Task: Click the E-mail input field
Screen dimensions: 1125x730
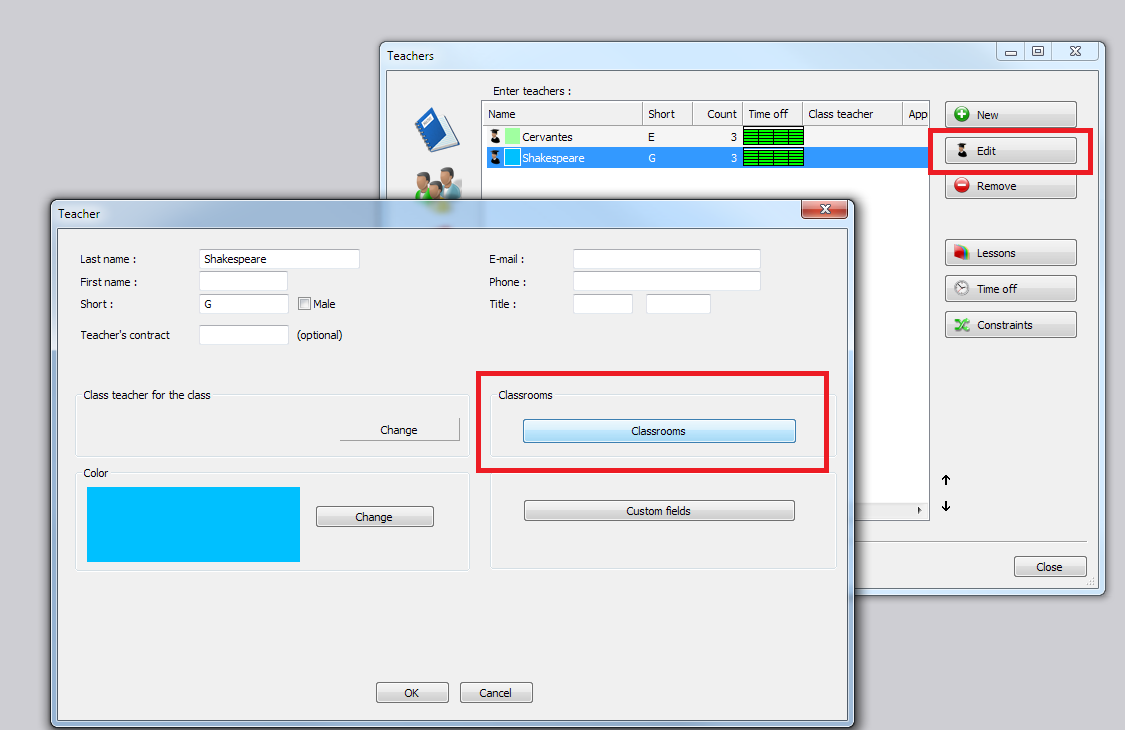Action: tap(666, 259)
